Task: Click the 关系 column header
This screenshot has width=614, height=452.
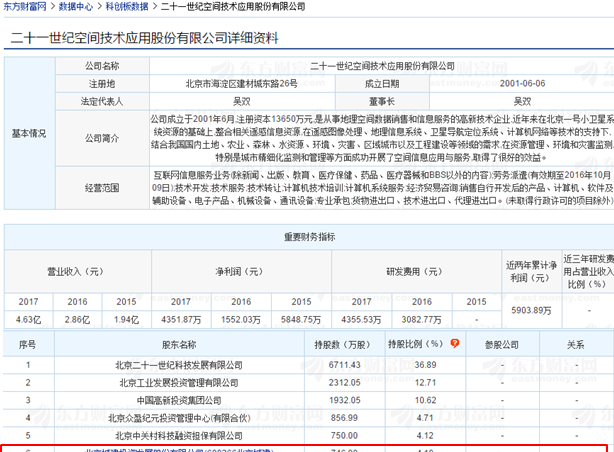Action: click(x=576, y=345)
